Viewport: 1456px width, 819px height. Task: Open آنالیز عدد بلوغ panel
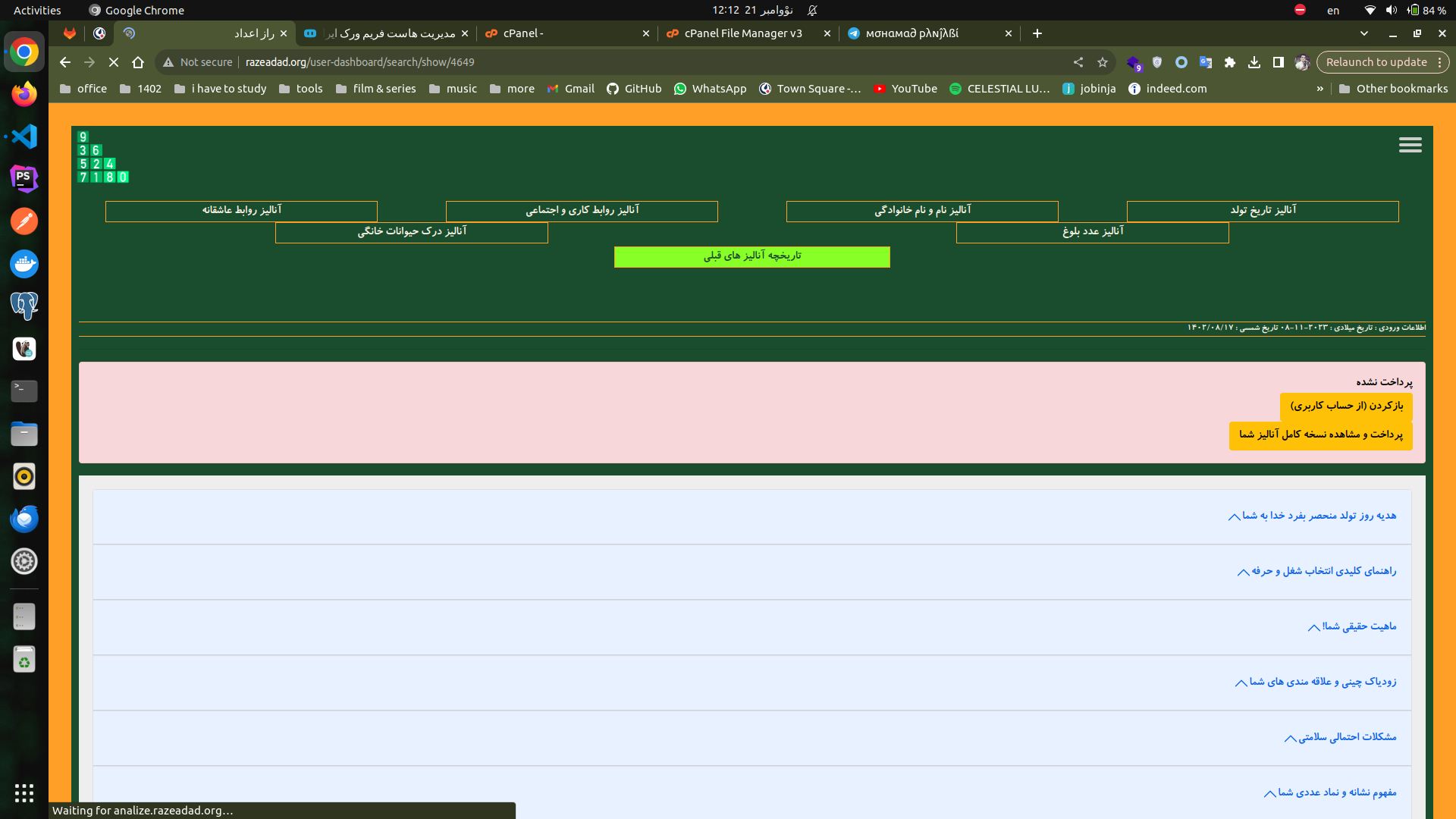[x=1092, y=231]
